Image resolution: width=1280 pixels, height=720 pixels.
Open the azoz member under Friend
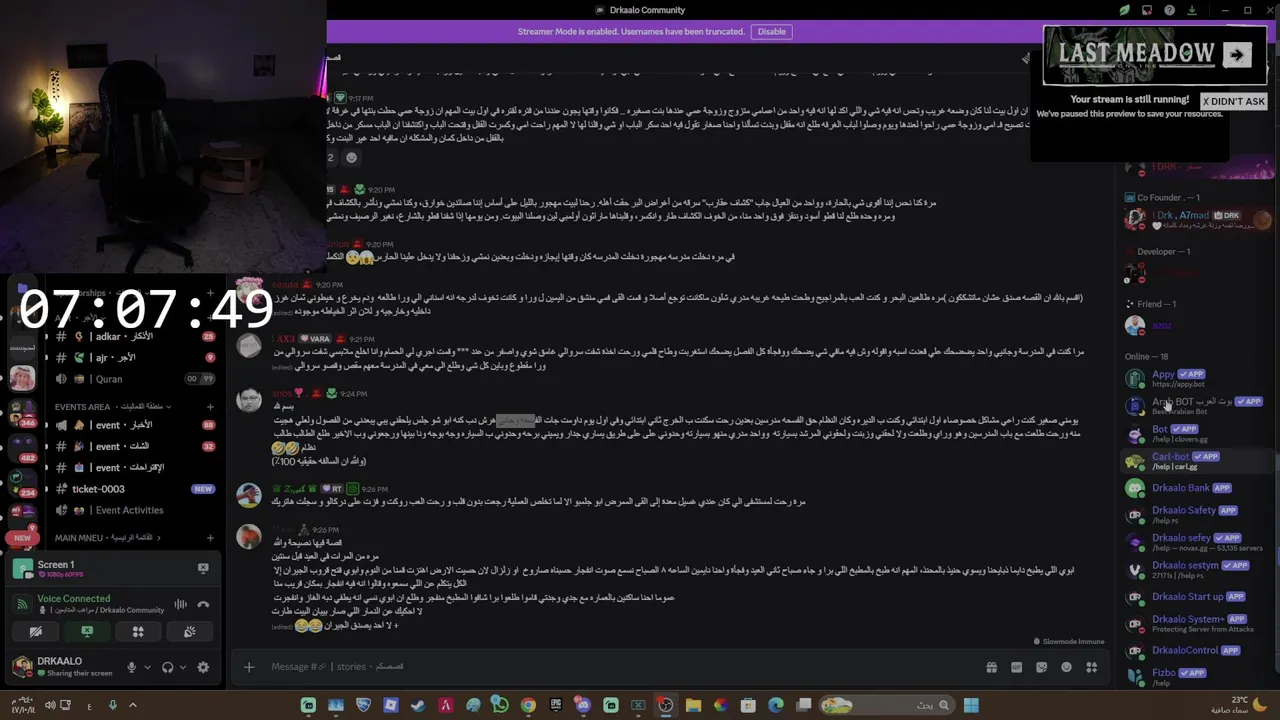point(1194,325)
